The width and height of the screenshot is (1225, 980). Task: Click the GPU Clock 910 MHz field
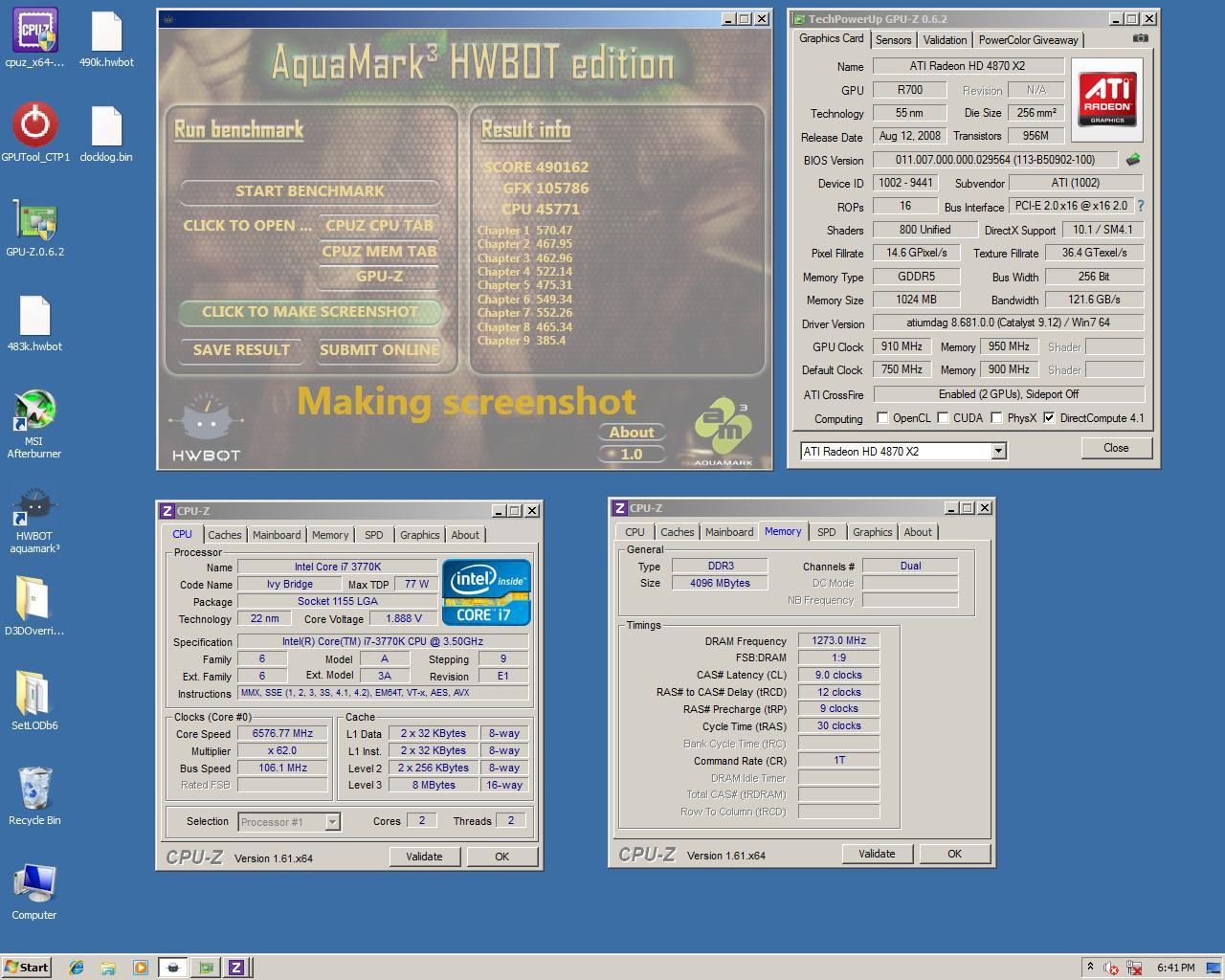pyautogui.click(x=902, y=346)
